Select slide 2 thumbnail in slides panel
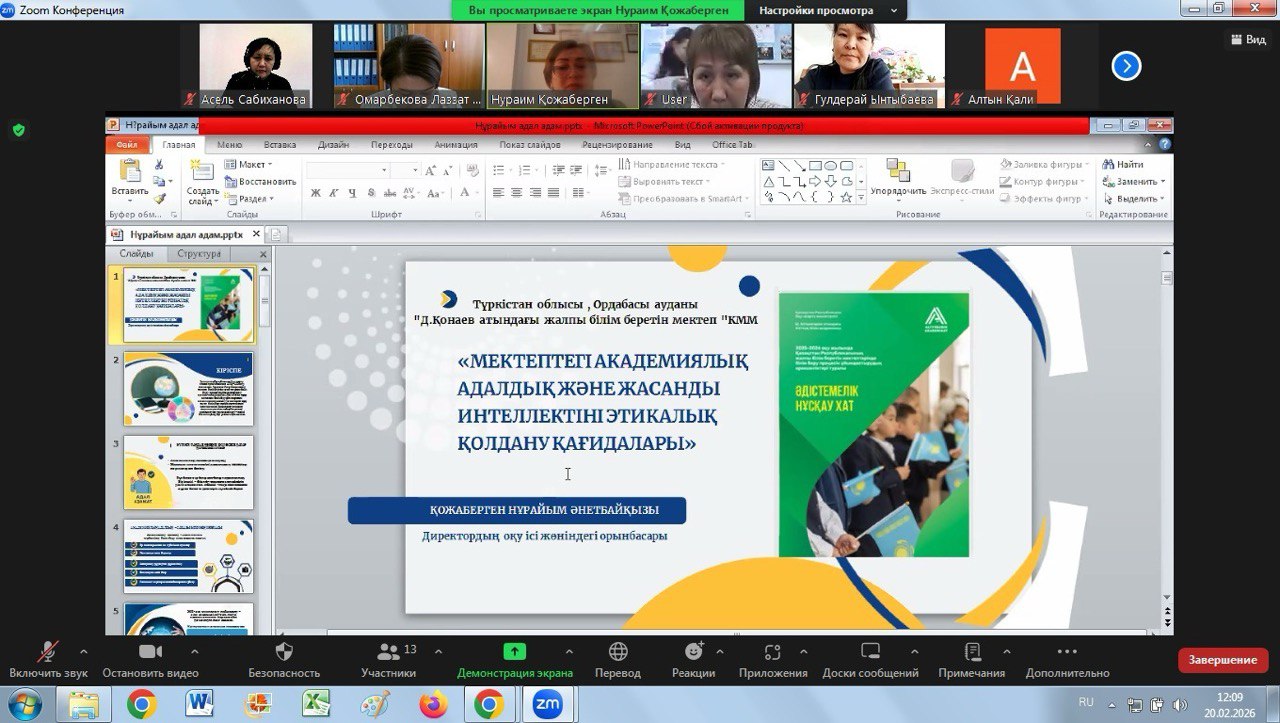1280x723 pixels. pyautogui.click(x=188, y=389)
